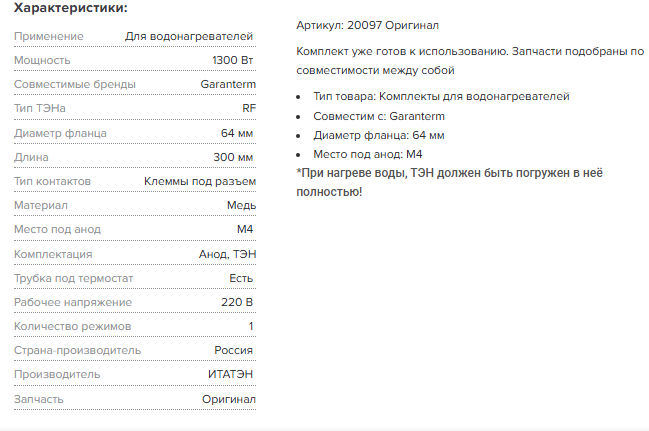Click 'Garanterm' in the characteristics table
This screenshot has height=431, width=649.
coord(228,84)
